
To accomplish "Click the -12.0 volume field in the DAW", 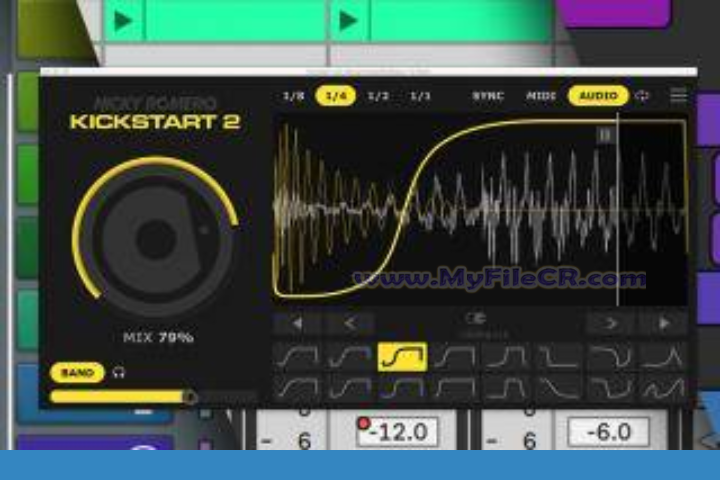I will click(397, 432).
